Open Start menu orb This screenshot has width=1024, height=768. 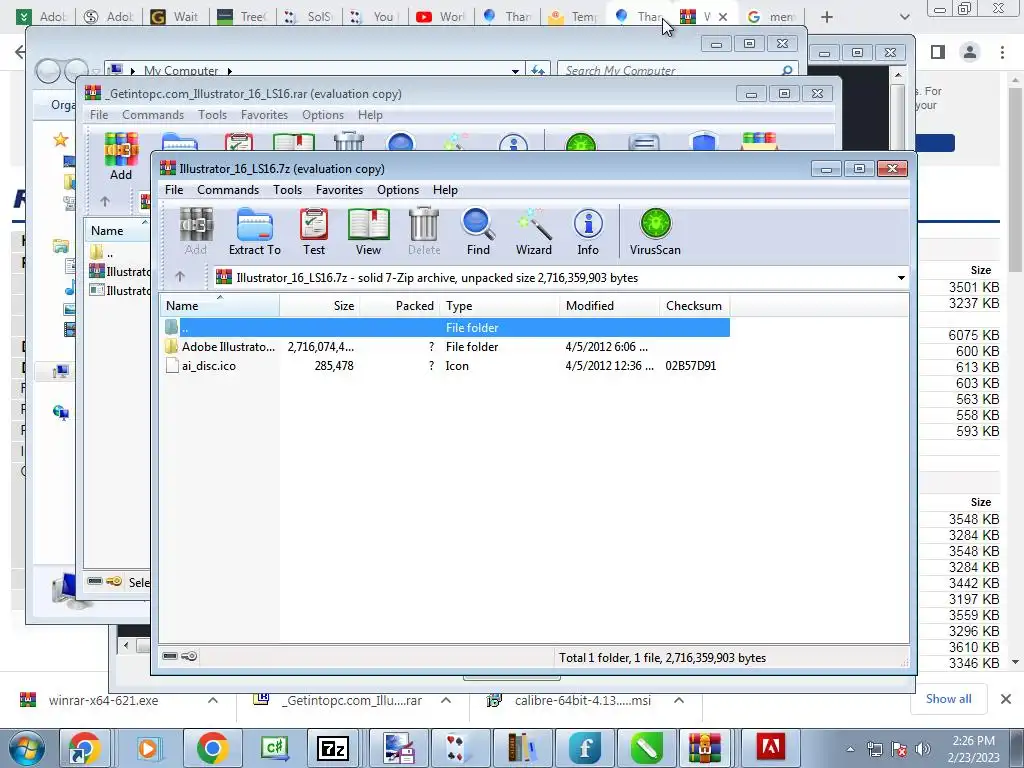point(27,748)
